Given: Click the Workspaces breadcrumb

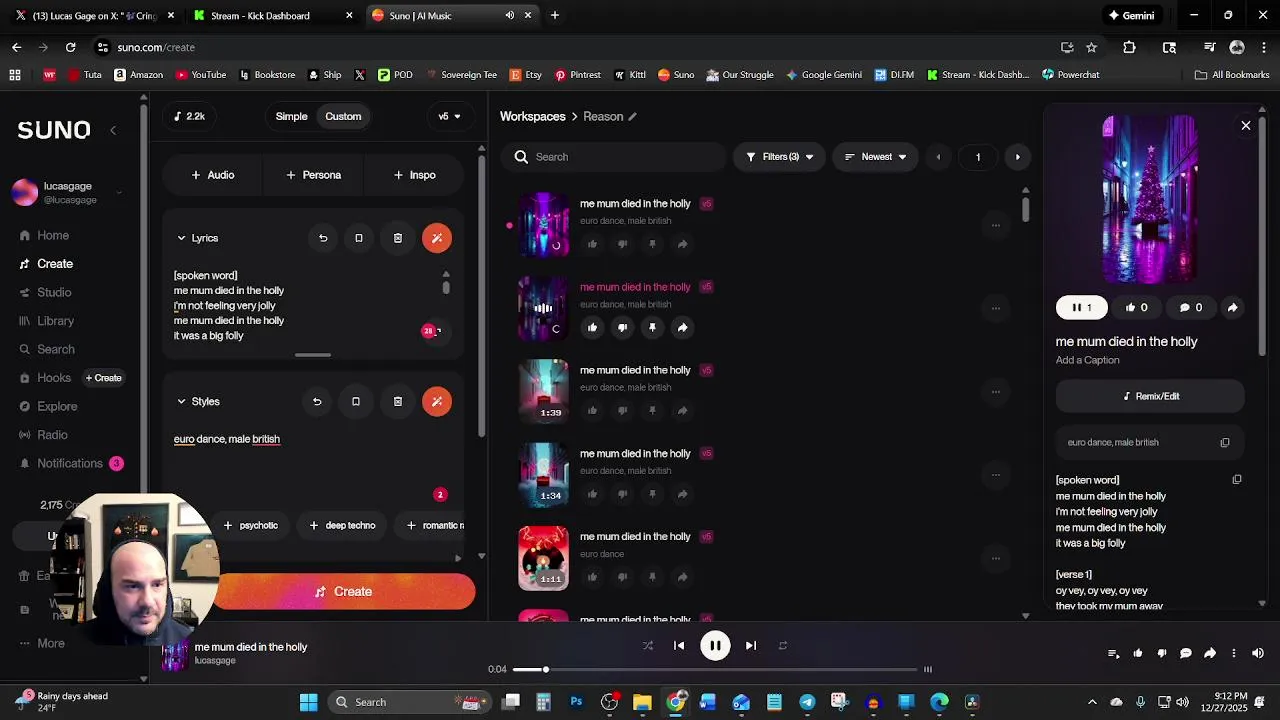Looking at the screenshot, I should [x=533, y=116].
